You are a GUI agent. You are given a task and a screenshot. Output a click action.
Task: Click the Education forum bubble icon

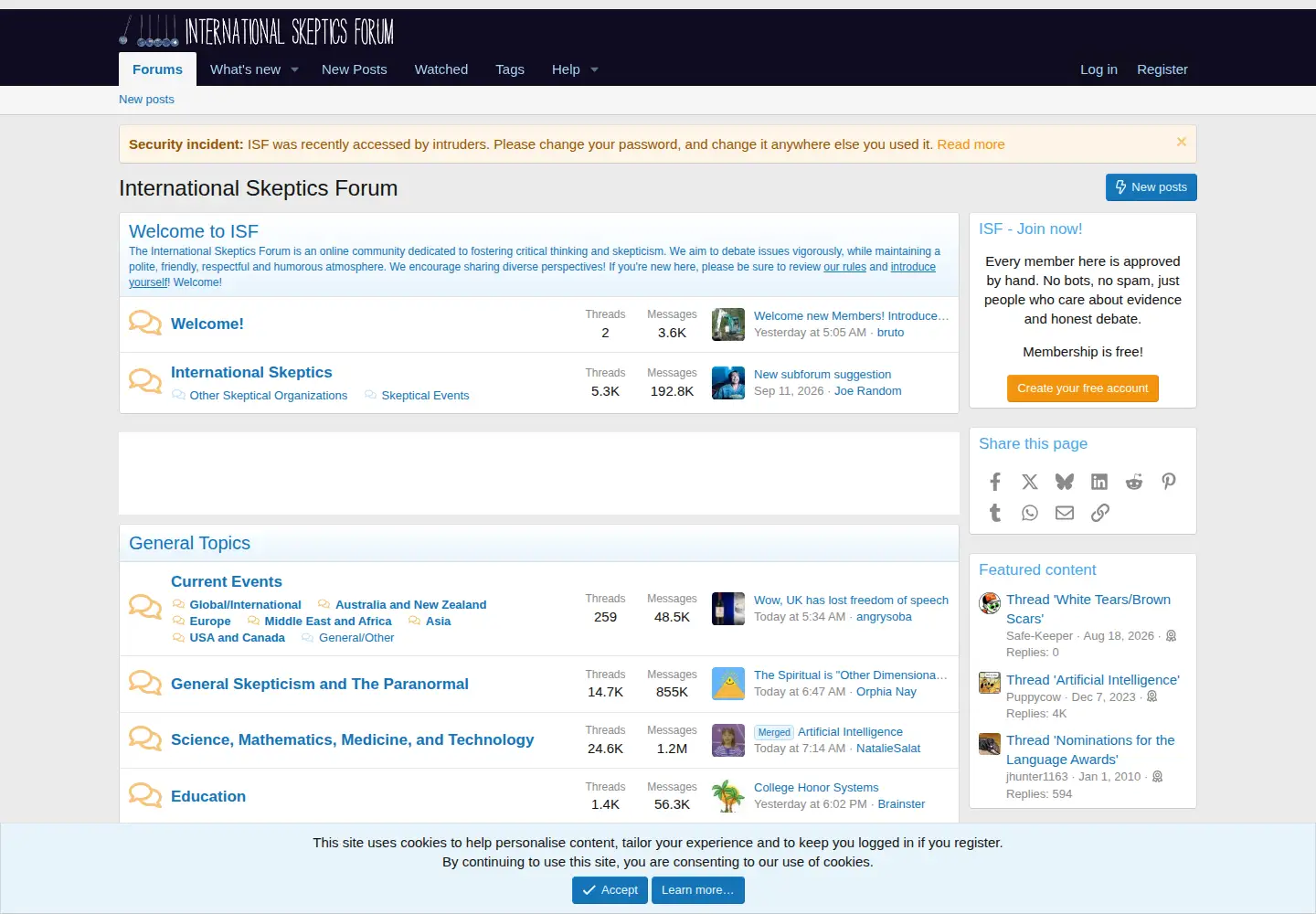pos(145,795)
